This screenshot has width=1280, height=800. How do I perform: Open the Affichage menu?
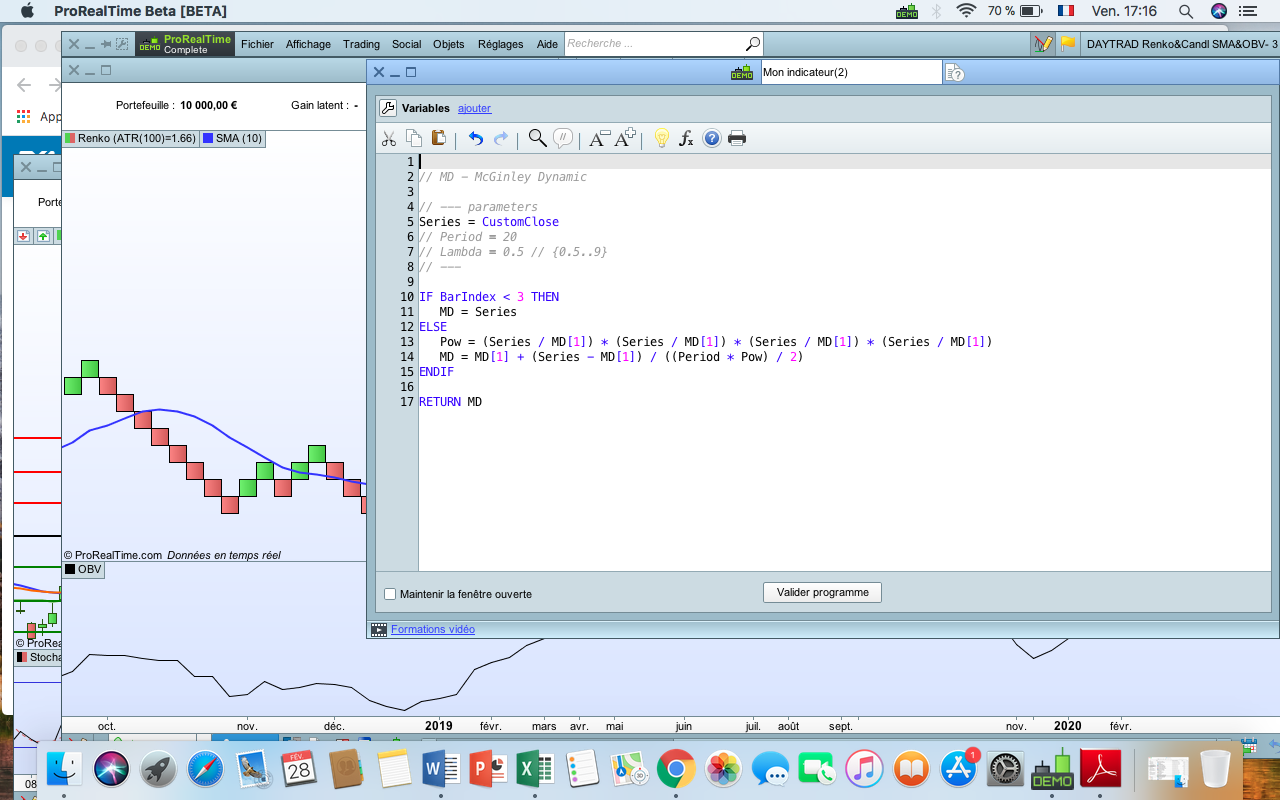coord(308,44)
